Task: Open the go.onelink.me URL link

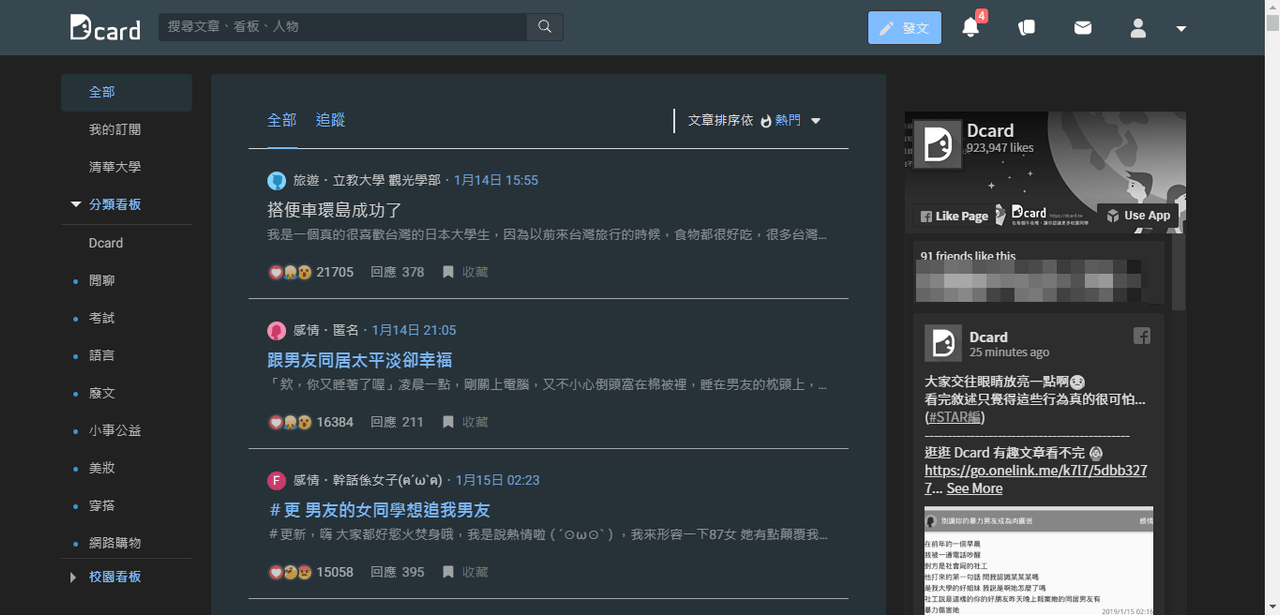Action: tap(1036, 479)
